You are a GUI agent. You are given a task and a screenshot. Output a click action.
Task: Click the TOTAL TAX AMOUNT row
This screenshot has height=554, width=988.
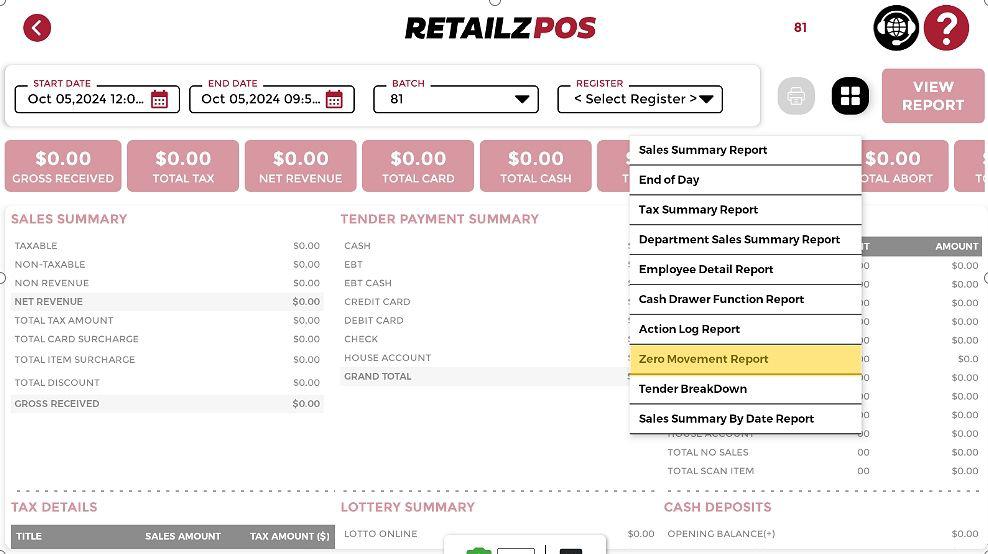167,320
